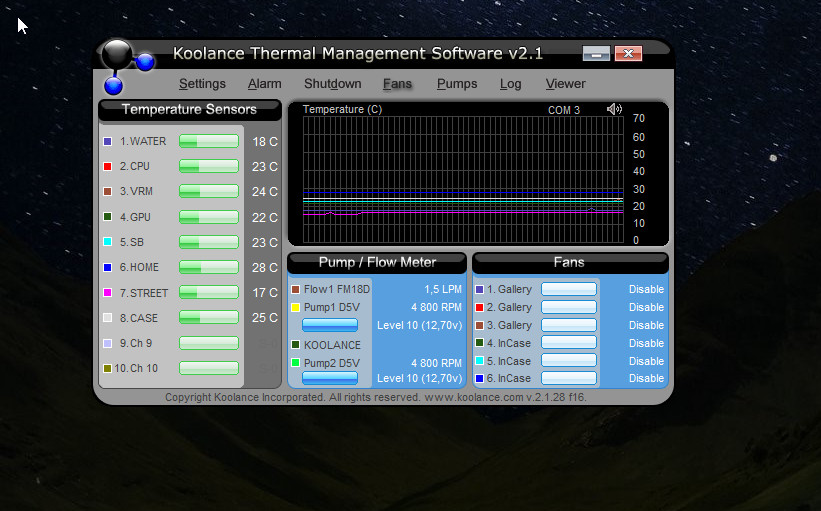Click Disable for fan 2. Gallery
The image size is (821, 511).
coord(646,307)
